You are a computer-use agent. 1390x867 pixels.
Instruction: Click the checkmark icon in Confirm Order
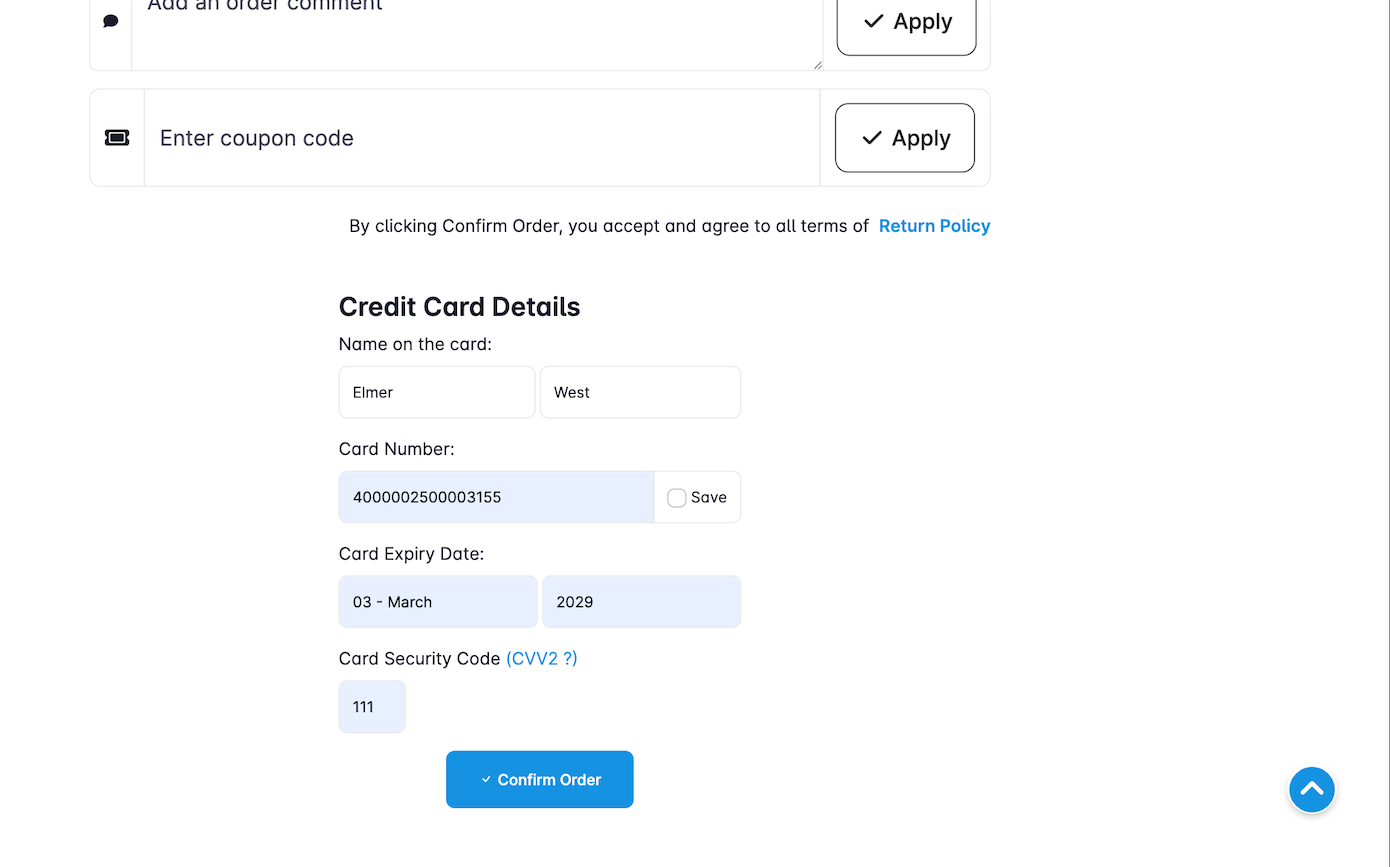coord(486,780)
